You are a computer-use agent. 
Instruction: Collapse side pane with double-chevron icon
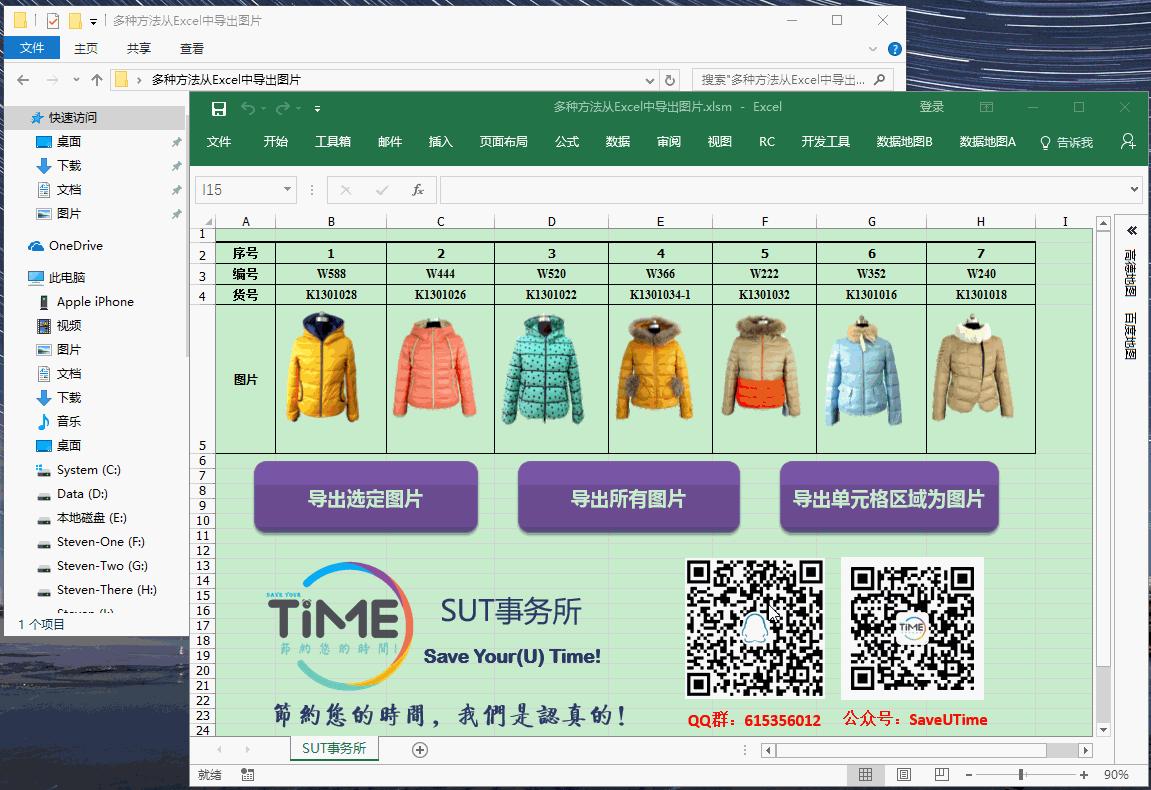pyautogui.click(x=1132, y=231)
